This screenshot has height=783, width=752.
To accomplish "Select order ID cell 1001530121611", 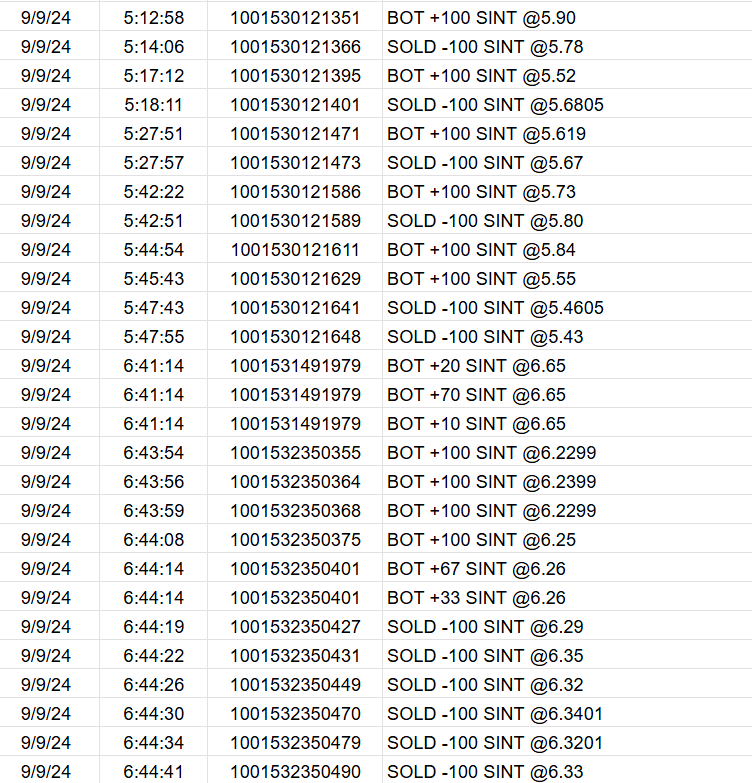I will point(295,250).
